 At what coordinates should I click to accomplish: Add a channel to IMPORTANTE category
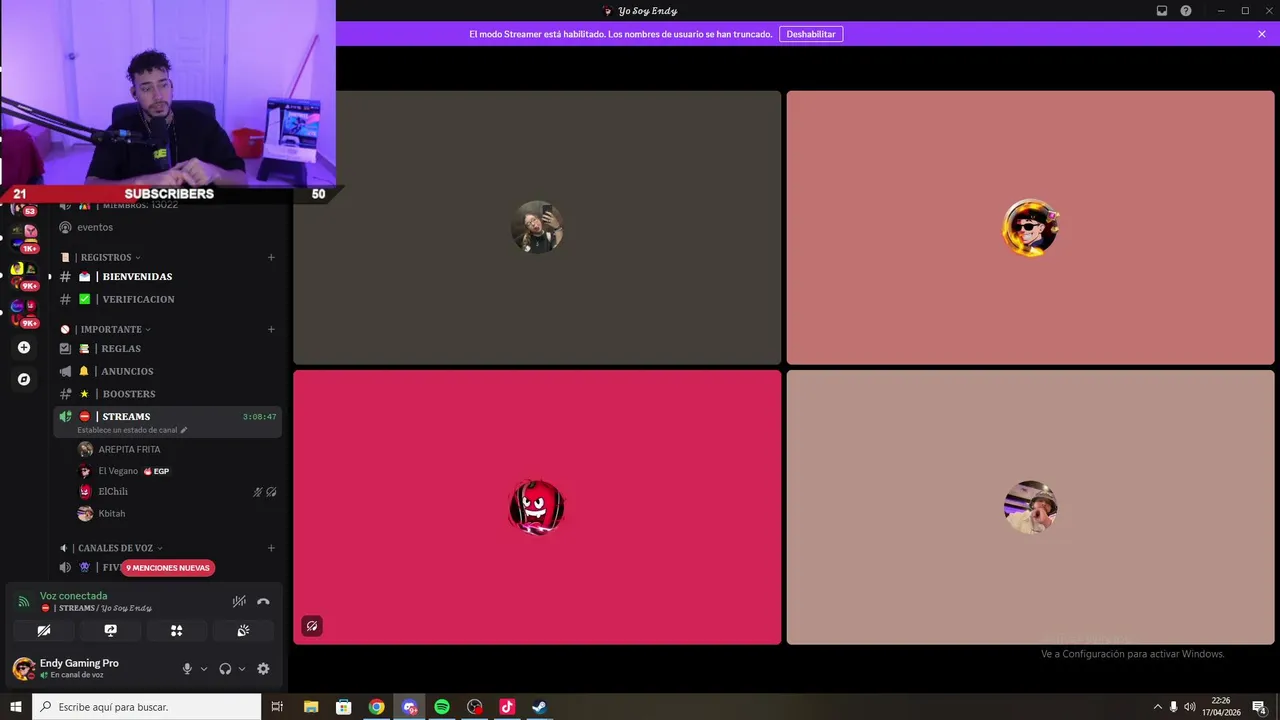coord(271,329)
